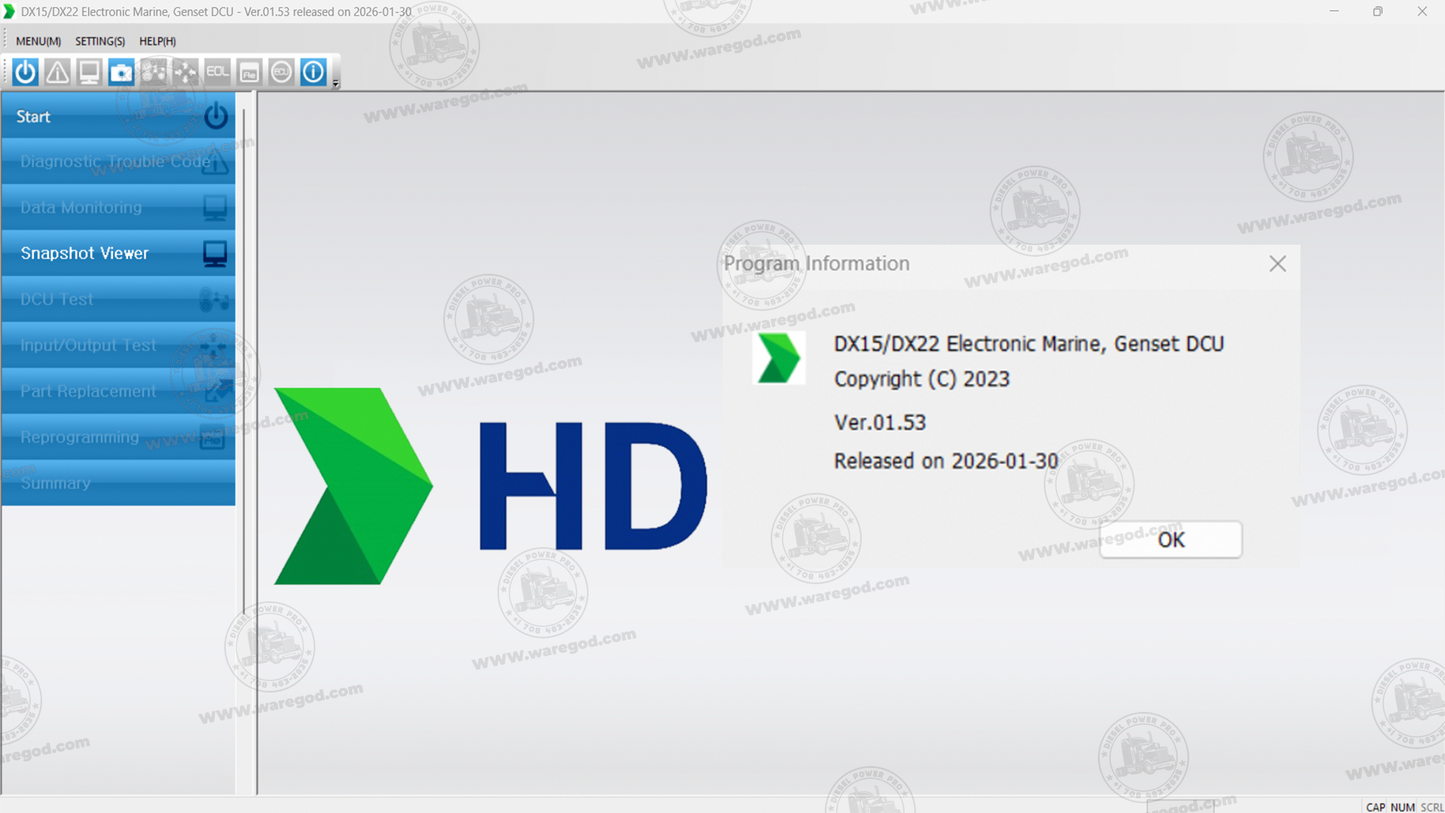1445x813 pixels.
Task: Expand the toolbar overflow arrow
Action: click(336, 83)
